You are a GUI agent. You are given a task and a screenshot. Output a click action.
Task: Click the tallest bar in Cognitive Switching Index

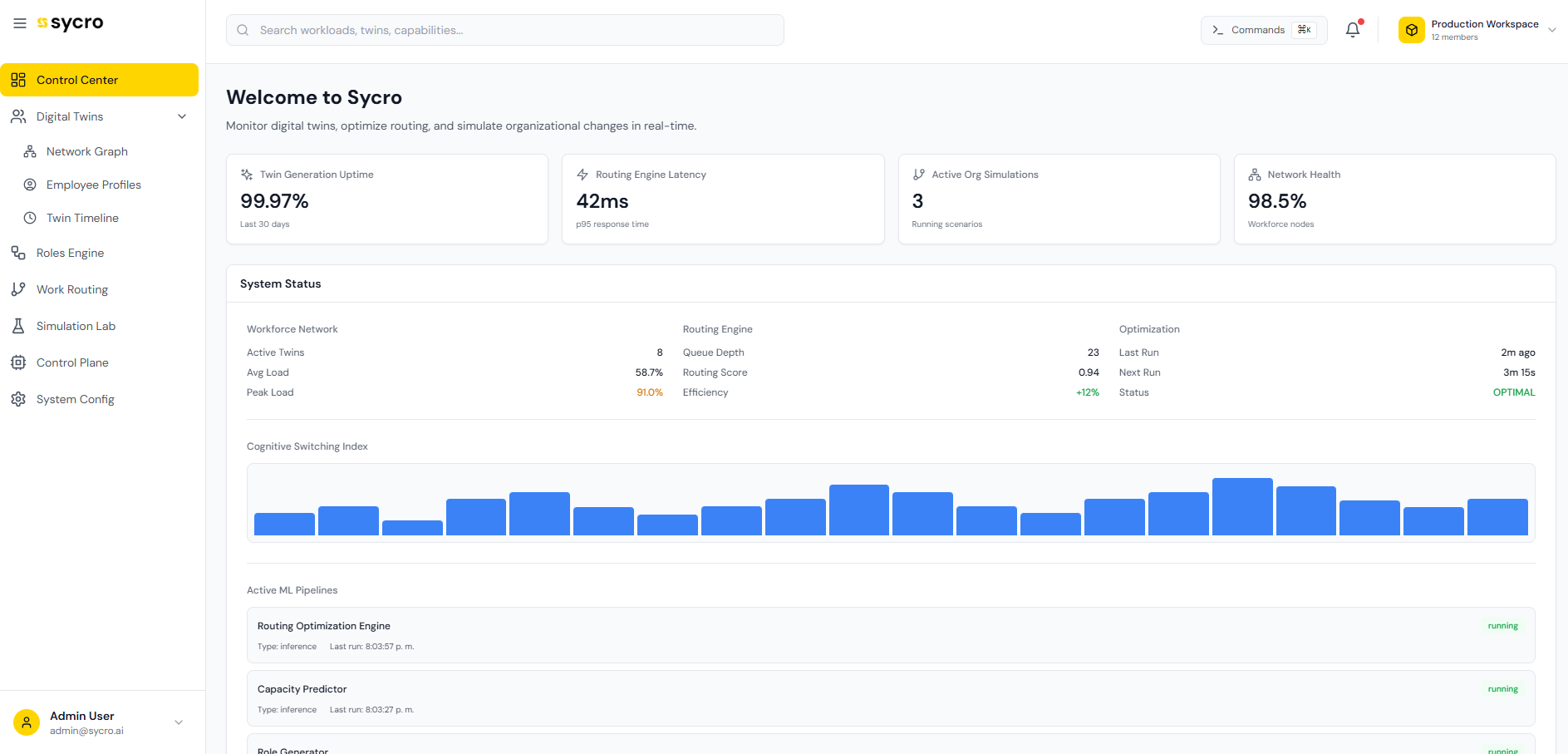tap(1241, 503)
